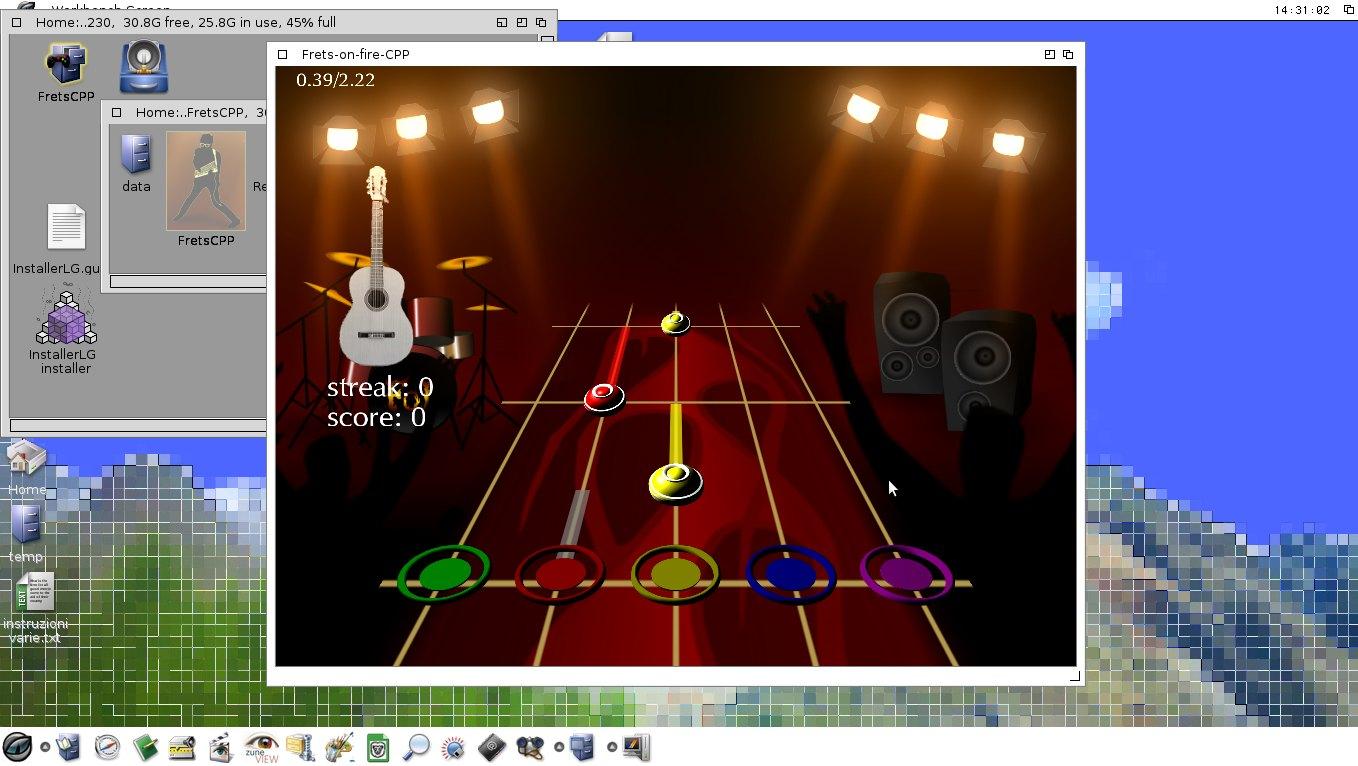This screenshot has width=1358, height=766.
Task: Expand the dock arrow beside Icaros logo
Action: tap(45, 747)
